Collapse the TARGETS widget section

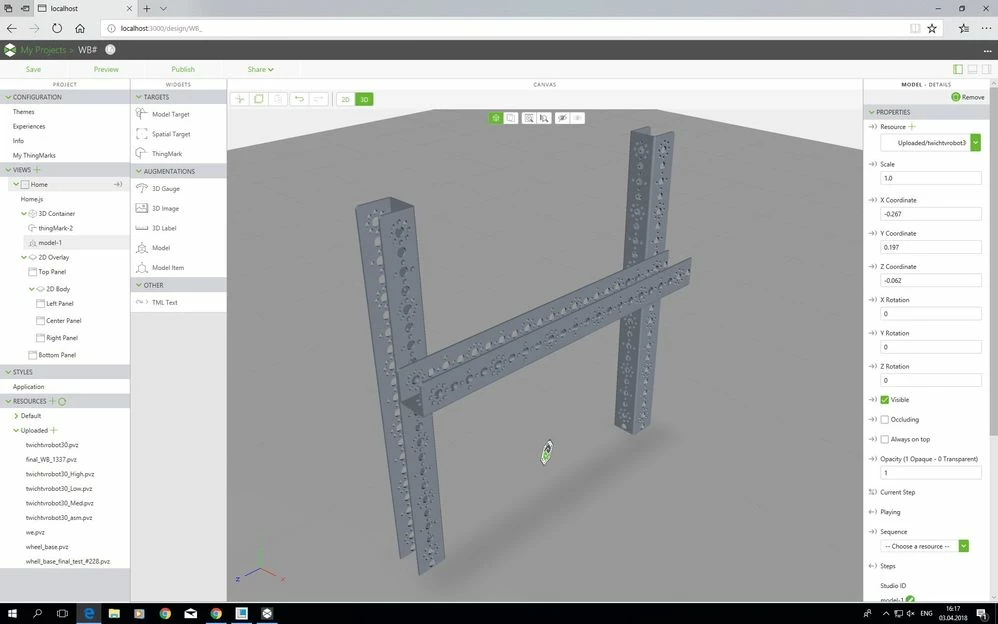139,97
